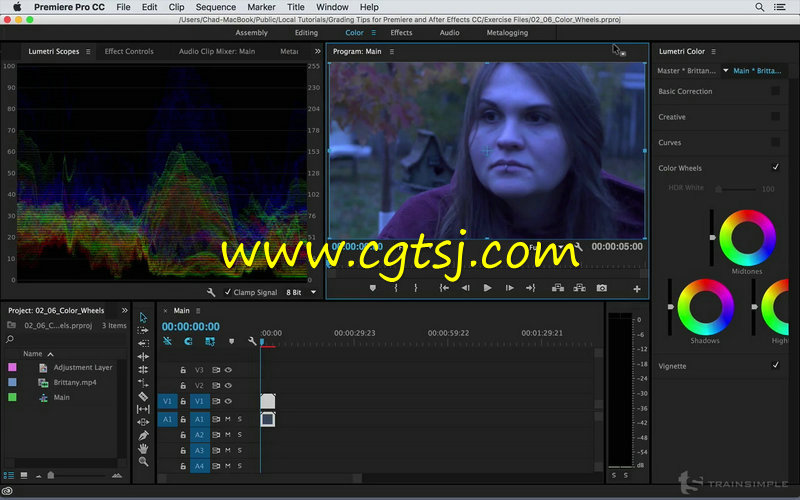This screenshot has width=800, height=500.
Task: Open the Sequence menu
Action: [216, 7]
